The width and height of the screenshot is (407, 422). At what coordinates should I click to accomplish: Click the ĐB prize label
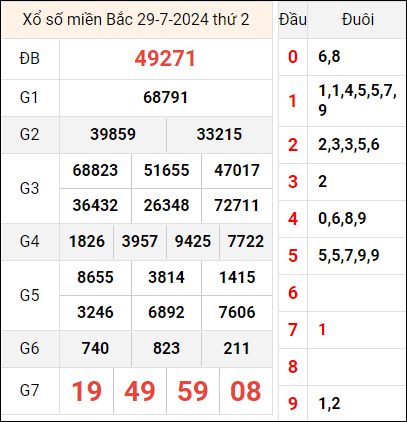click(x=30, y=59)
